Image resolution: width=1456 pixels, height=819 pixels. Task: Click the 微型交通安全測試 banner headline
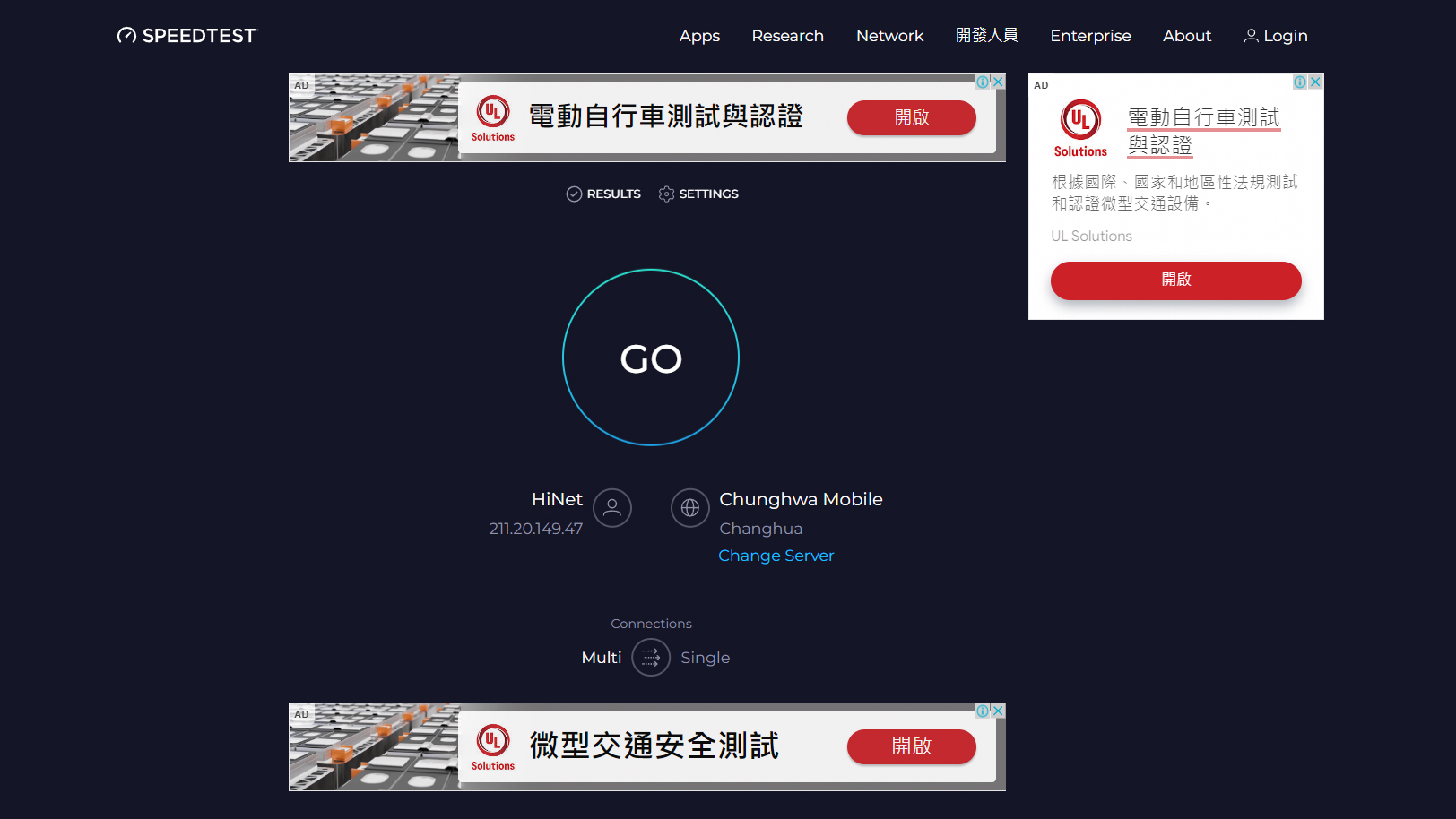(654, 746)
